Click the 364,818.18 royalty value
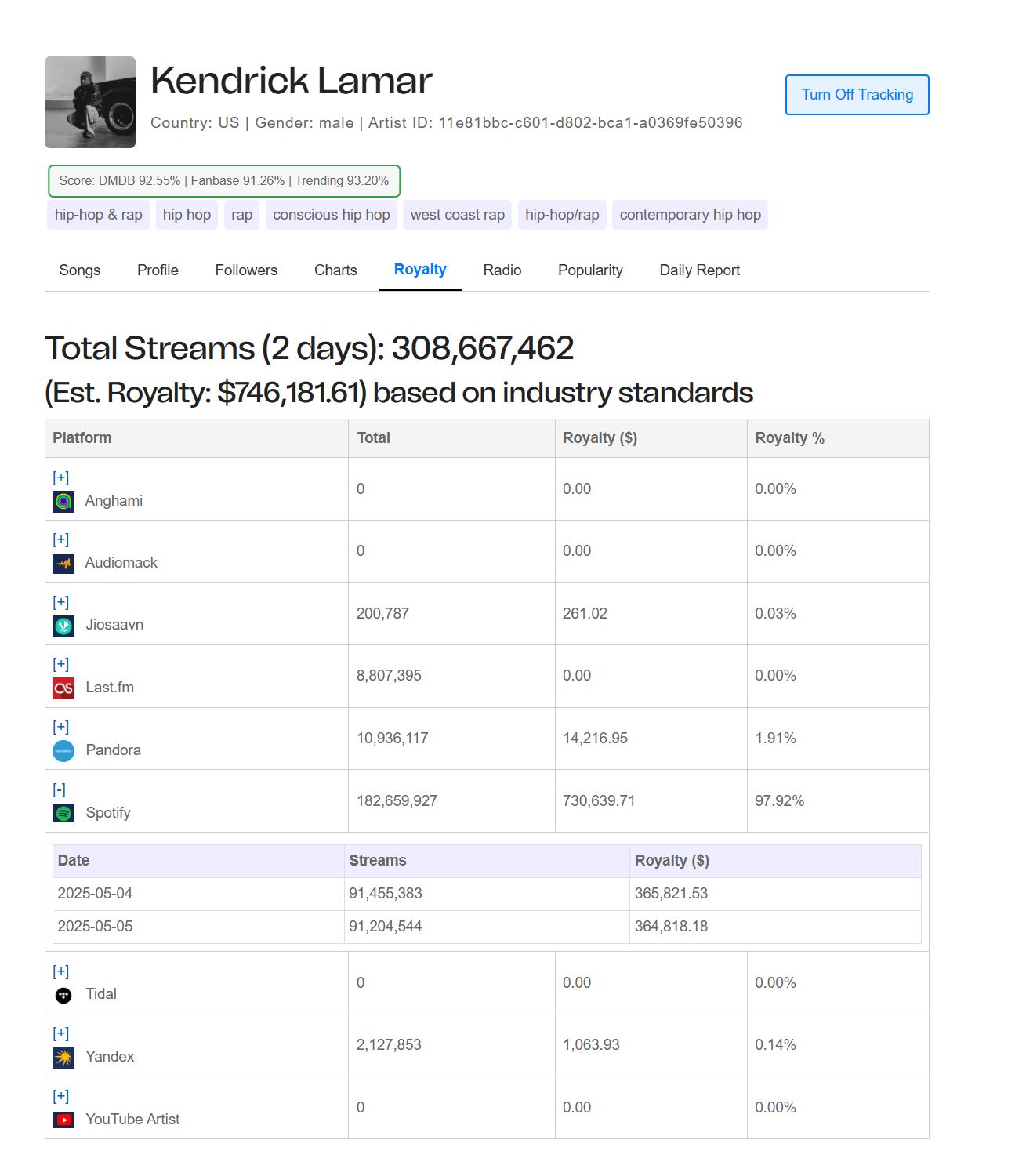Screen dimensions: 1015x1176 (x=672, y=927)
